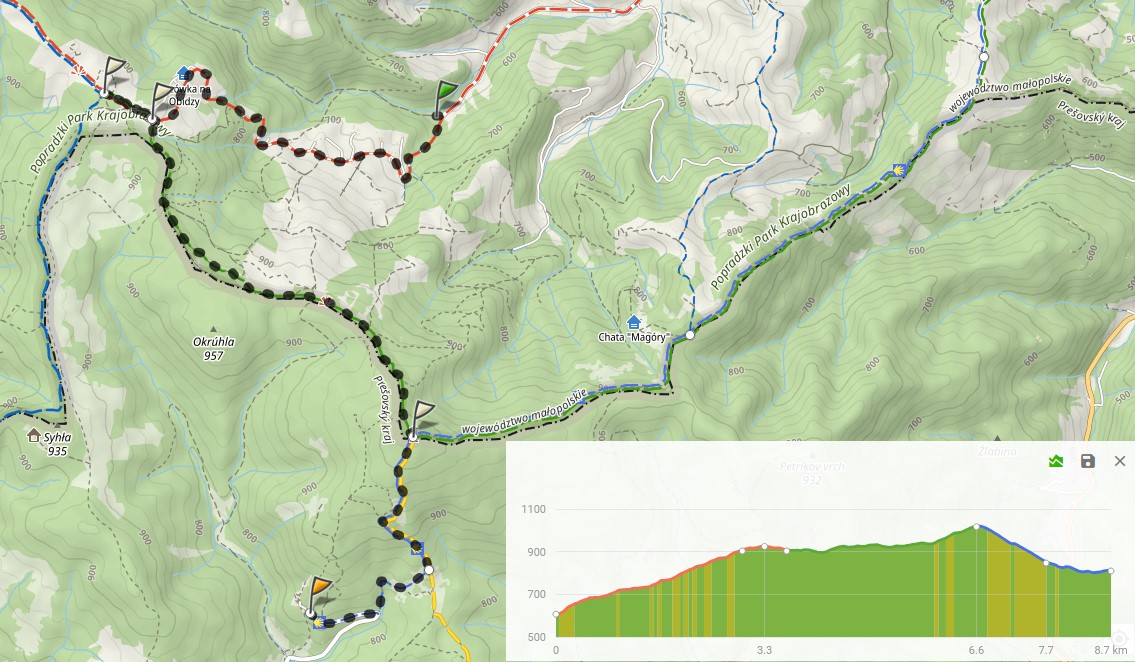Click the end point at 8.7 km on chart
The width and height of the screenshot is (1135, 662).
pos(1111,571)
